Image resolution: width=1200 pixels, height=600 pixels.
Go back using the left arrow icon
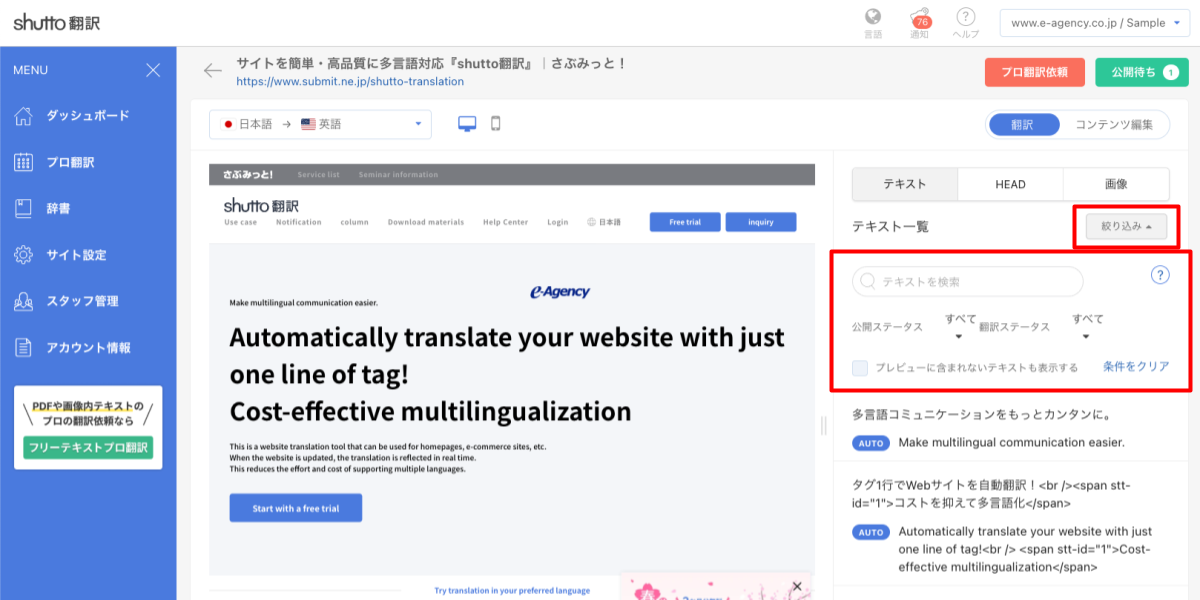coord(212,71)
